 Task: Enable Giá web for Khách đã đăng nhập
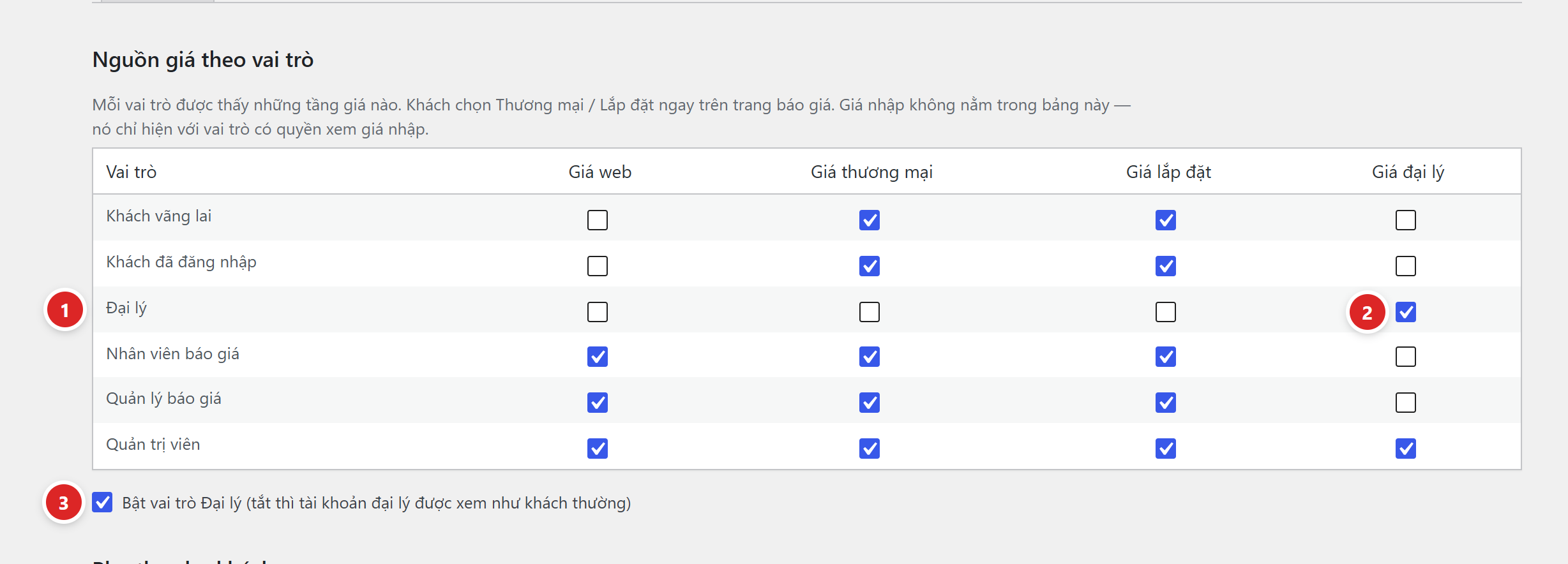coord(598,266)
